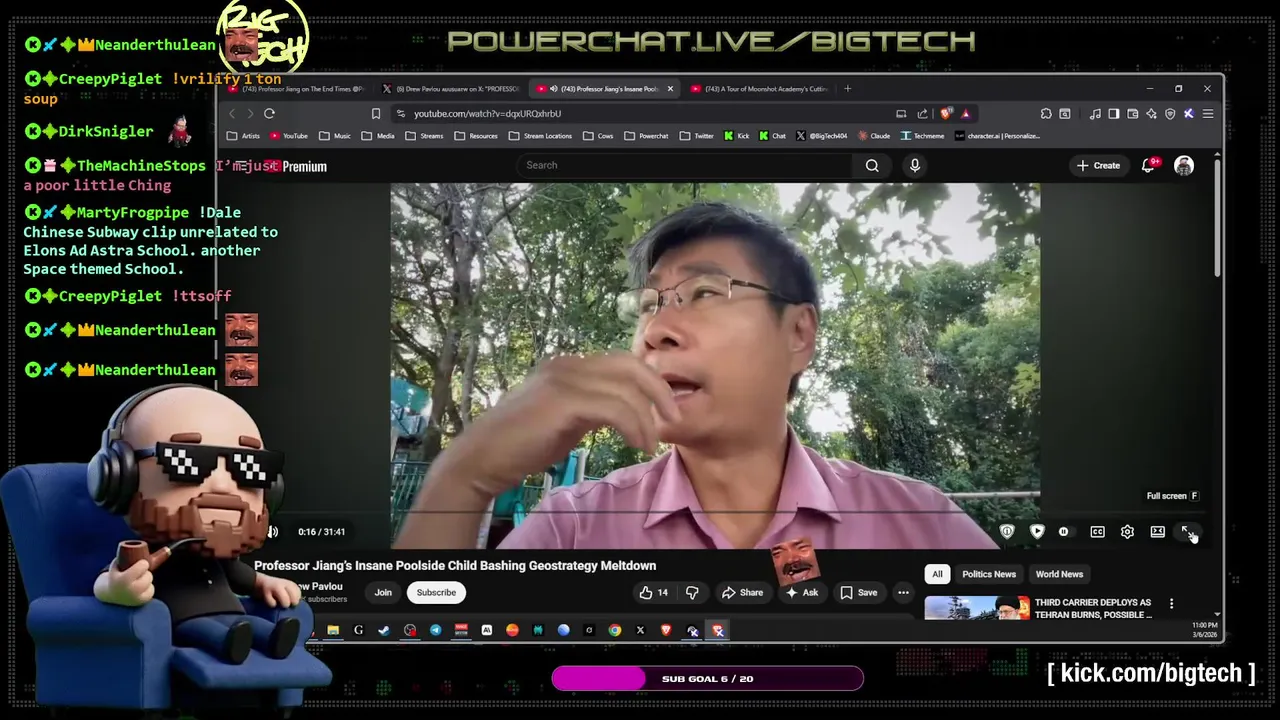
Task: Click the Share button under the video
Action: click(742, 592)
